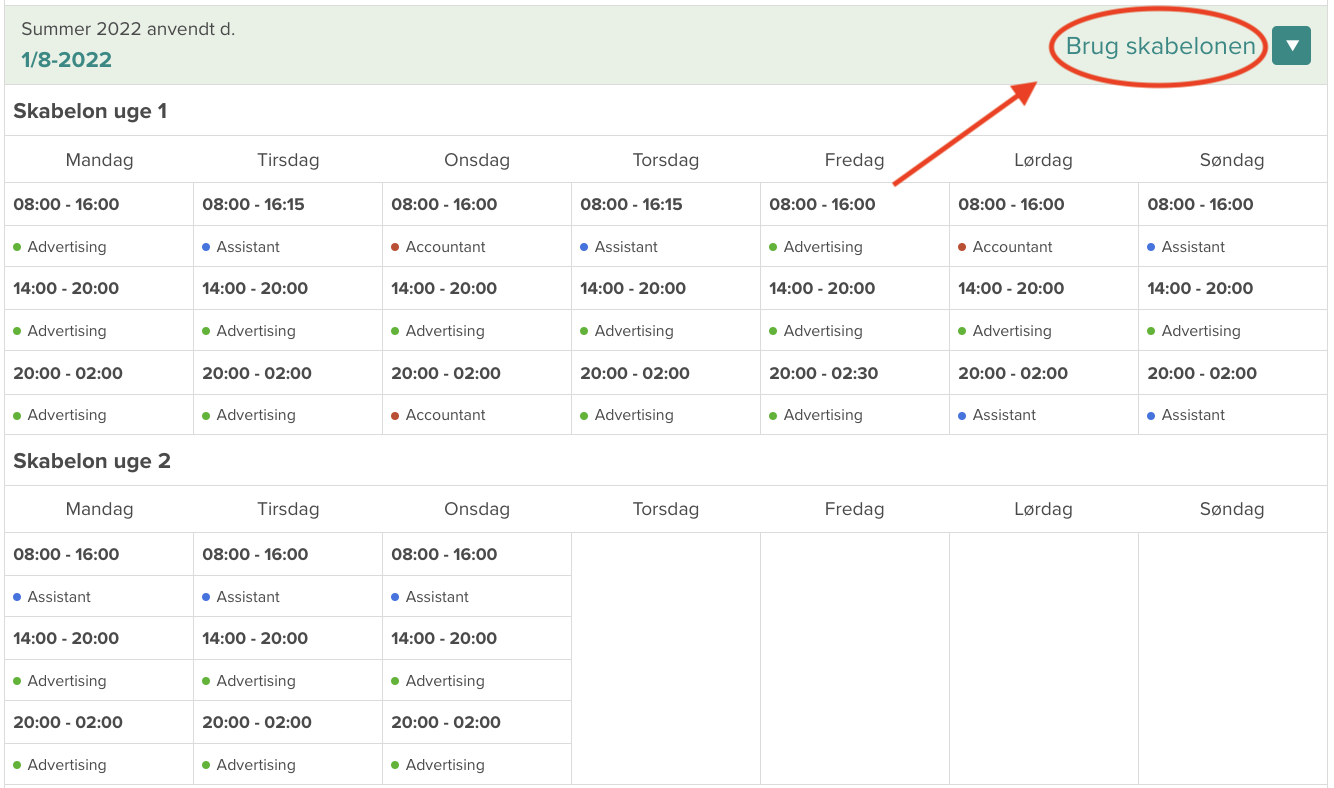
Task: Click the blue dot on Søndag's 08:00 Assistant
Action: (x=1151, y=247)
